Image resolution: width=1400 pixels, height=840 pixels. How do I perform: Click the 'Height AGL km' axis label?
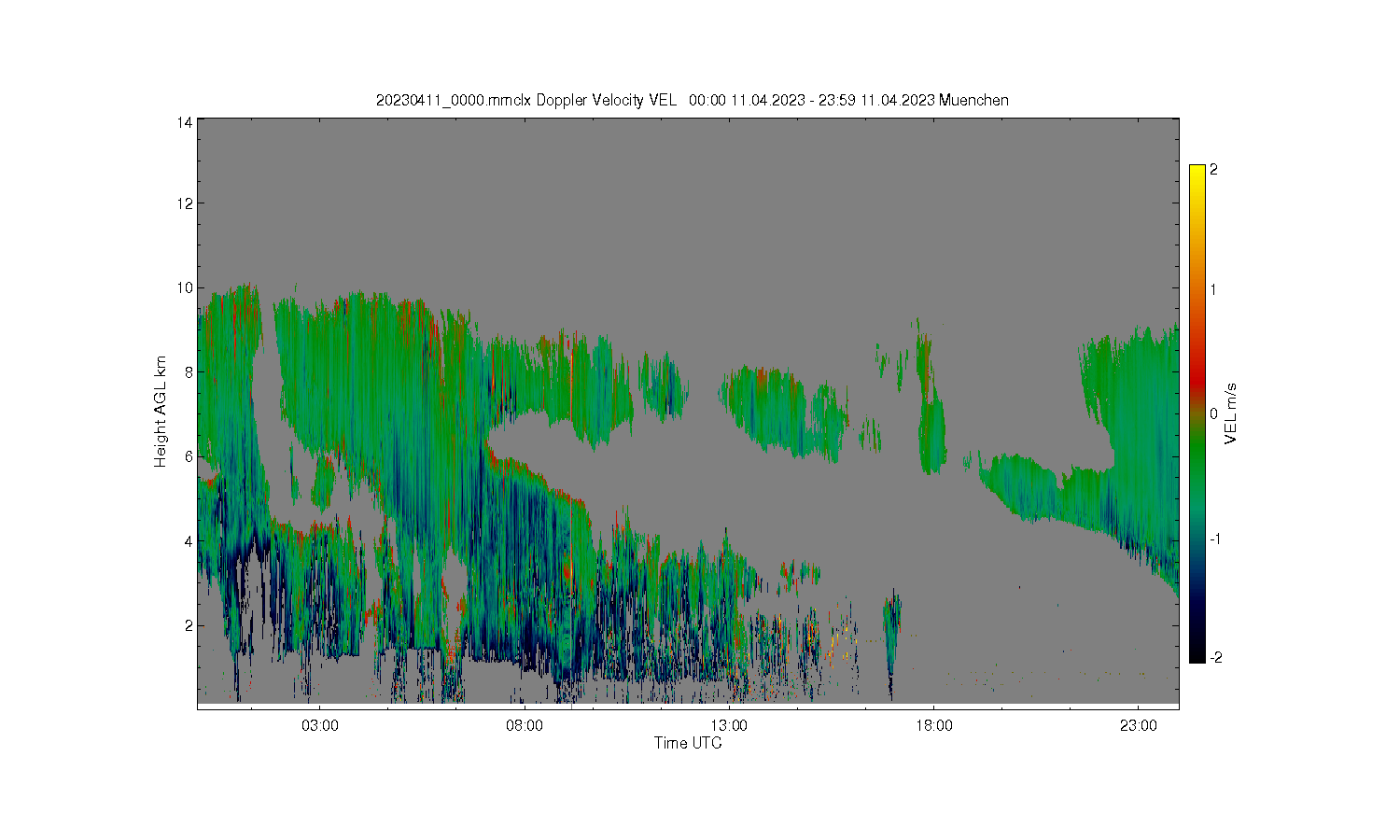161,412
